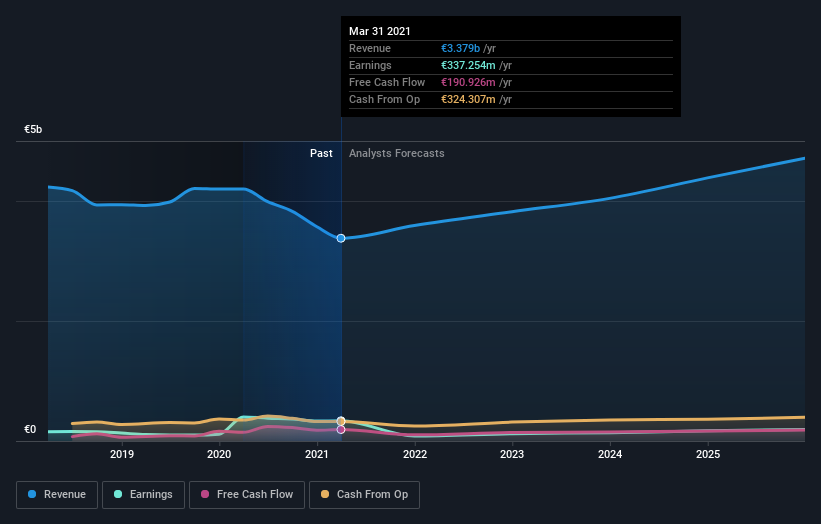Toggle the Earnings legend series
The image size is (821, 524).
pos(143,495)
